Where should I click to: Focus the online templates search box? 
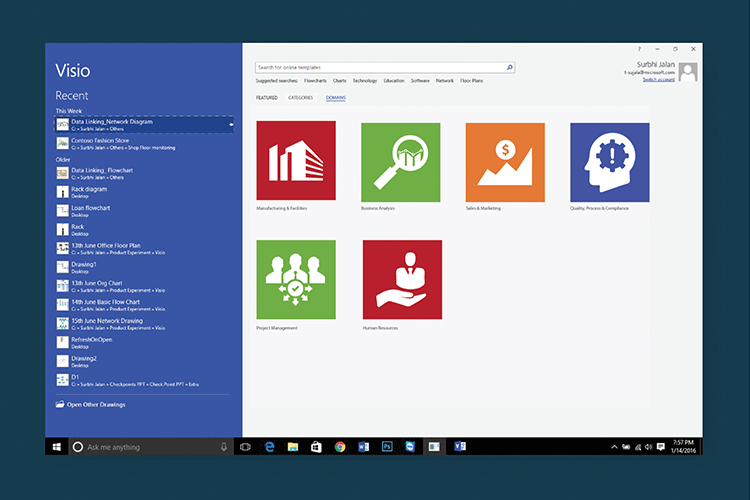pos(380,68)
